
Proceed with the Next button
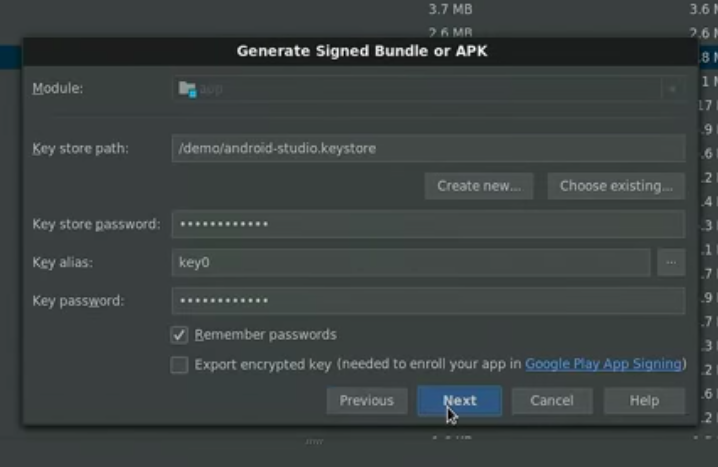click(x=459, y=400)
